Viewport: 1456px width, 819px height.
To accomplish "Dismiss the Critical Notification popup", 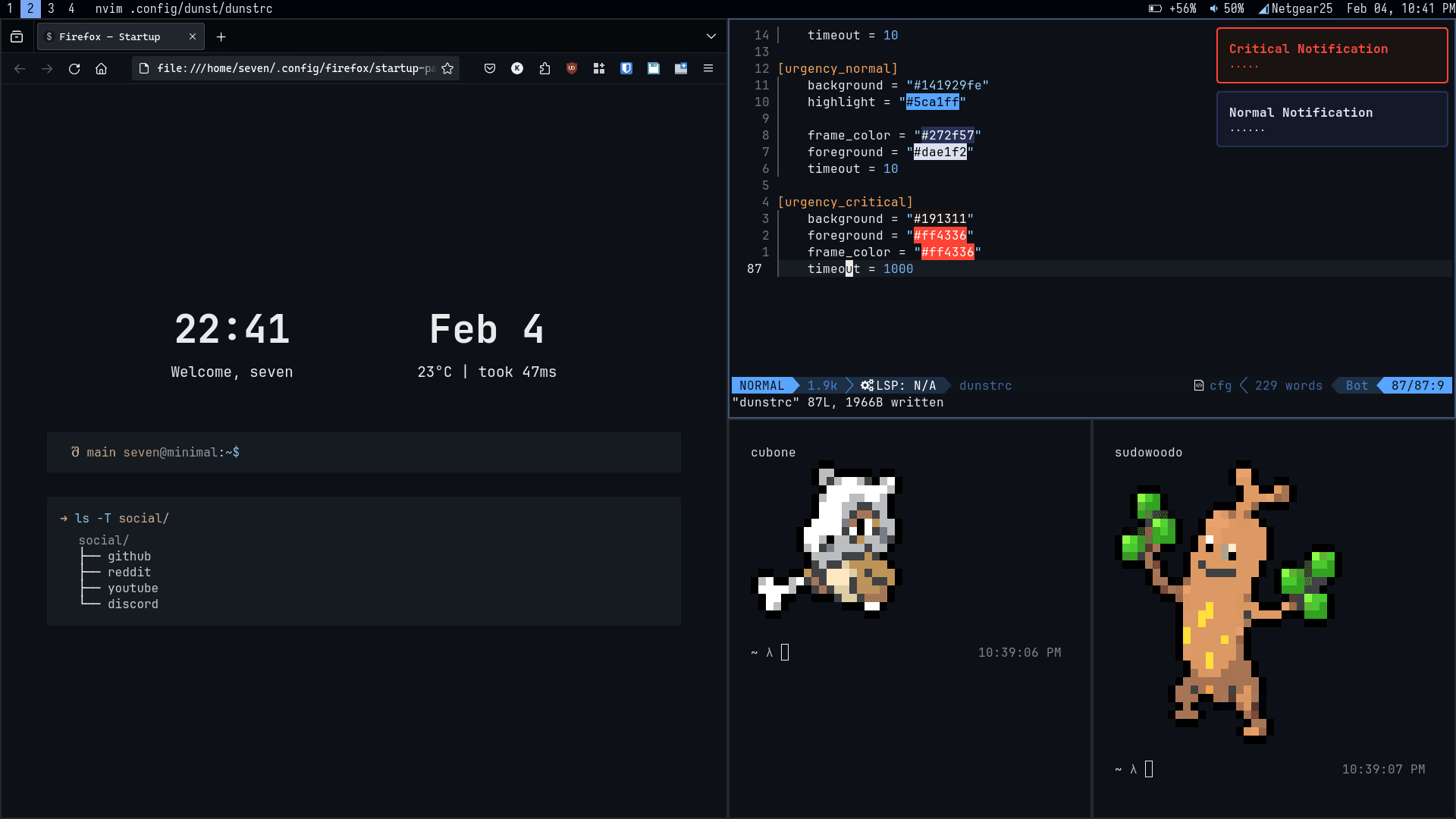I will click(1332, 55).
